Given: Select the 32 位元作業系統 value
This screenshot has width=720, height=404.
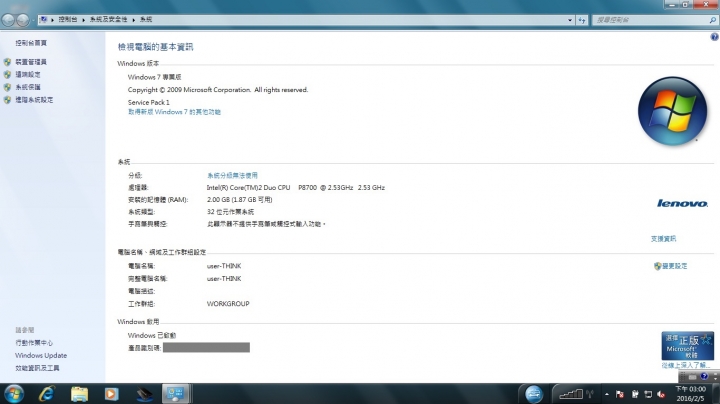Looking at the screenshot, I should click(231, 212).
